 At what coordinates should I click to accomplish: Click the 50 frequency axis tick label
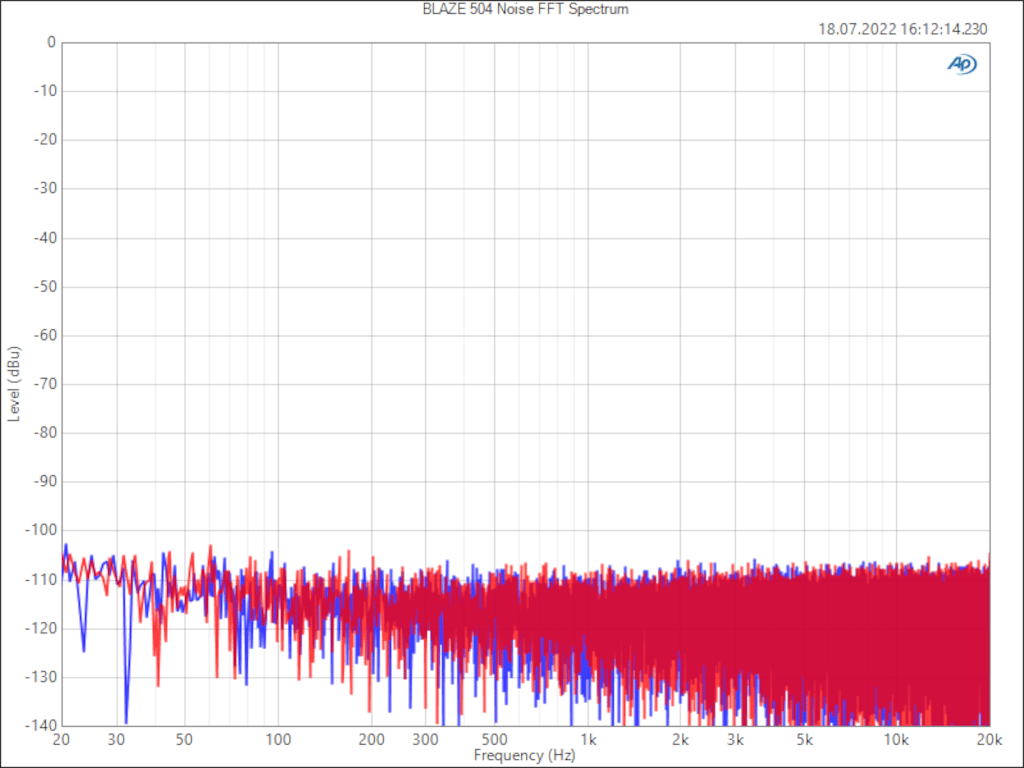184,740
